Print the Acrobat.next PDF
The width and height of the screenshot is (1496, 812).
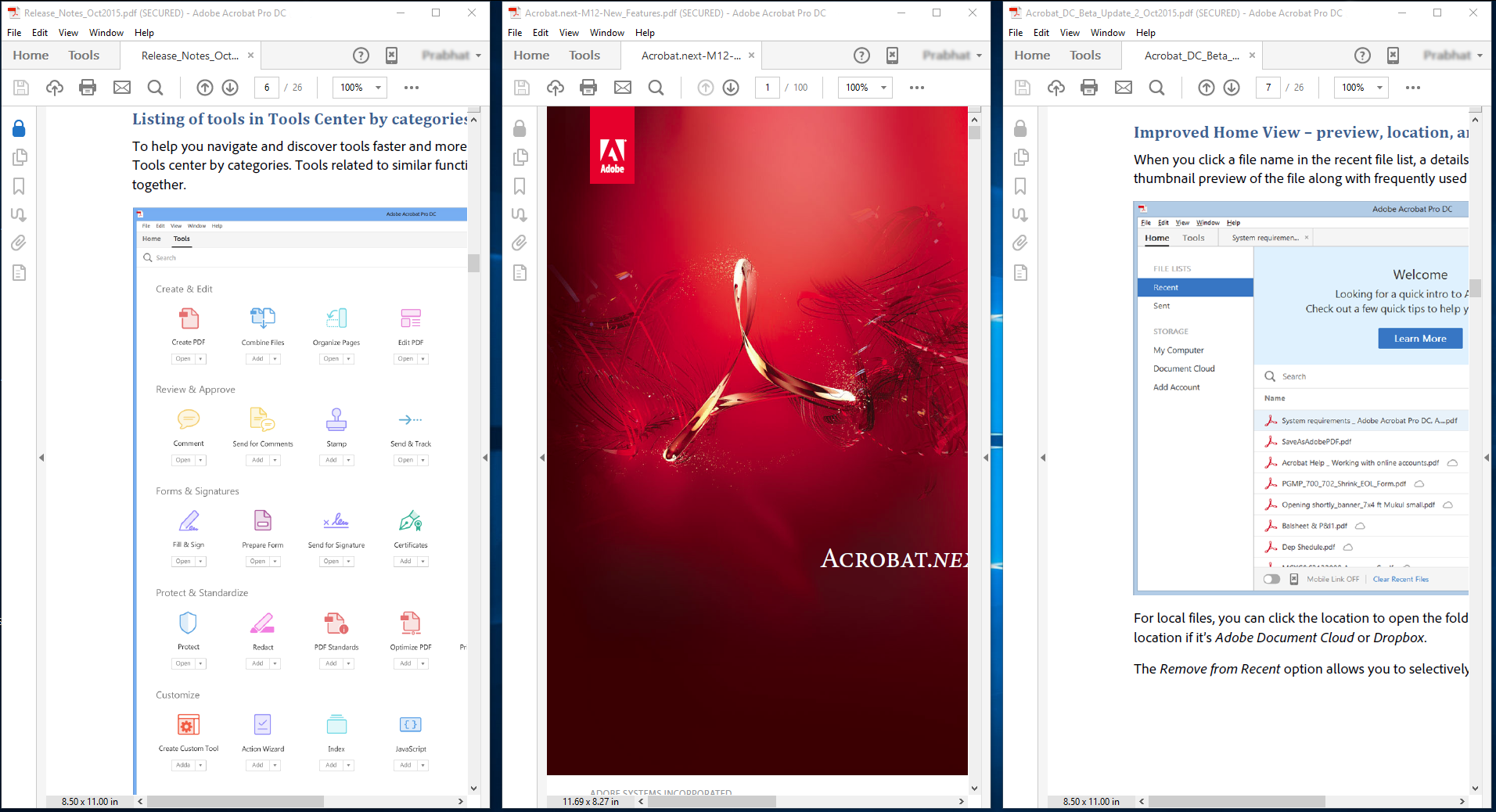click(x=588, y=88)
